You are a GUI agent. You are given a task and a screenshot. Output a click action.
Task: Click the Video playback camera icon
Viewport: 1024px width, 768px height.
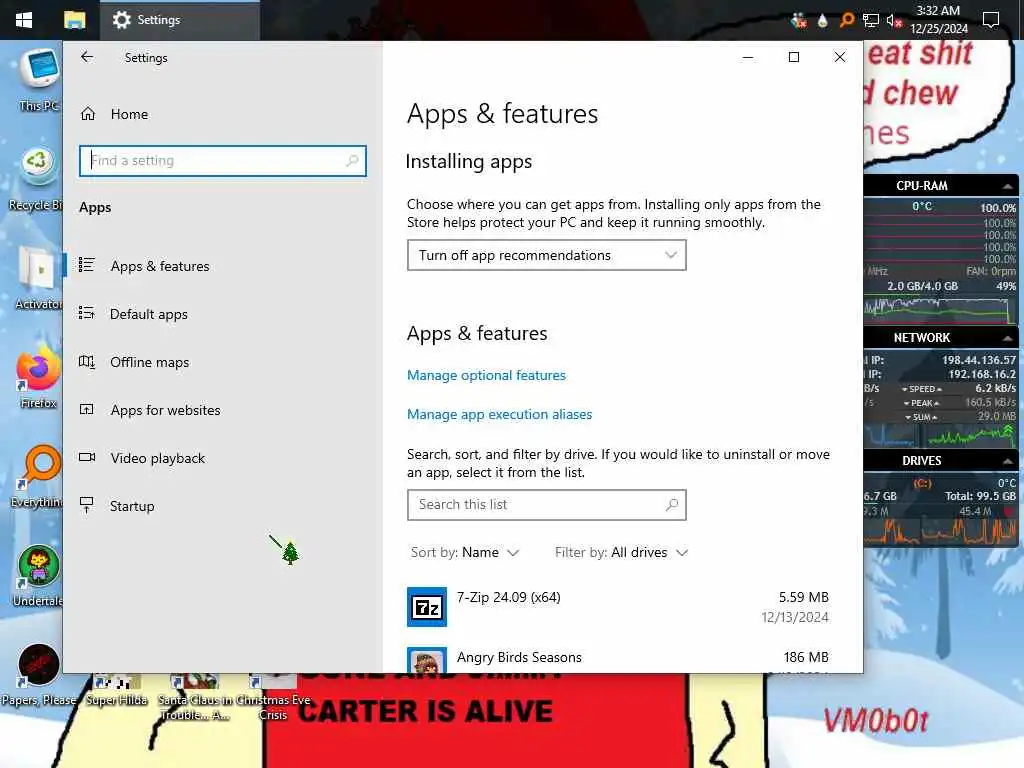click(x=86, y=457)
